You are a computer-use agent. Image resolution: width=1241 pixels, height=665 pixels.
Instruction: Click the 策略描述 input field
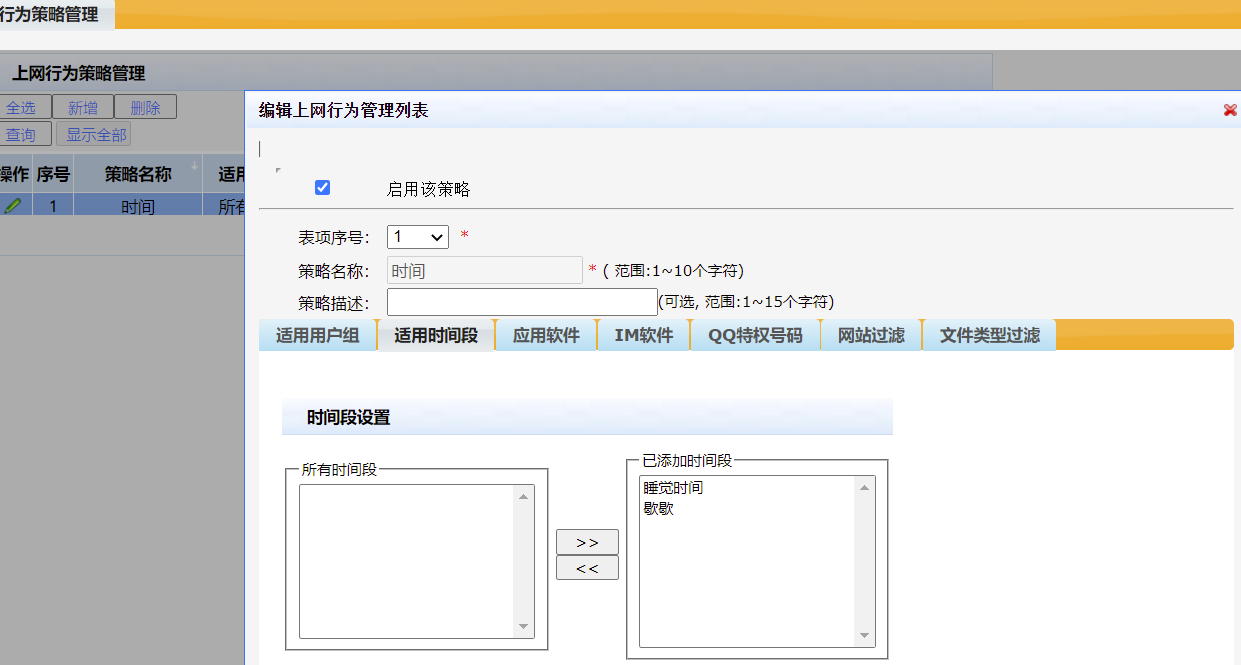[522, 302]
